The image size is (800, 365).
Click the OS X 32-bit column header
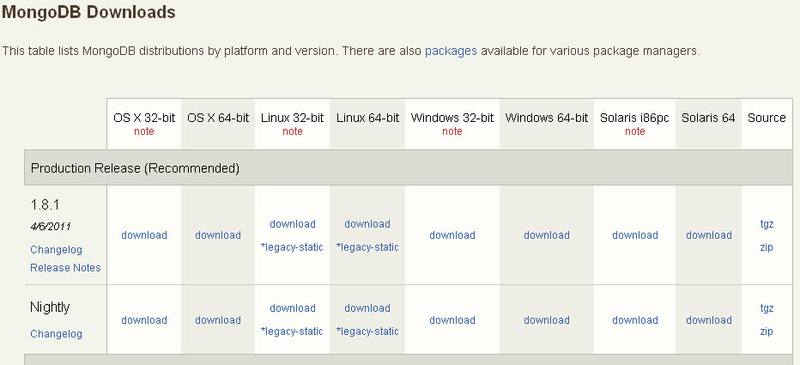pos(144,118)
